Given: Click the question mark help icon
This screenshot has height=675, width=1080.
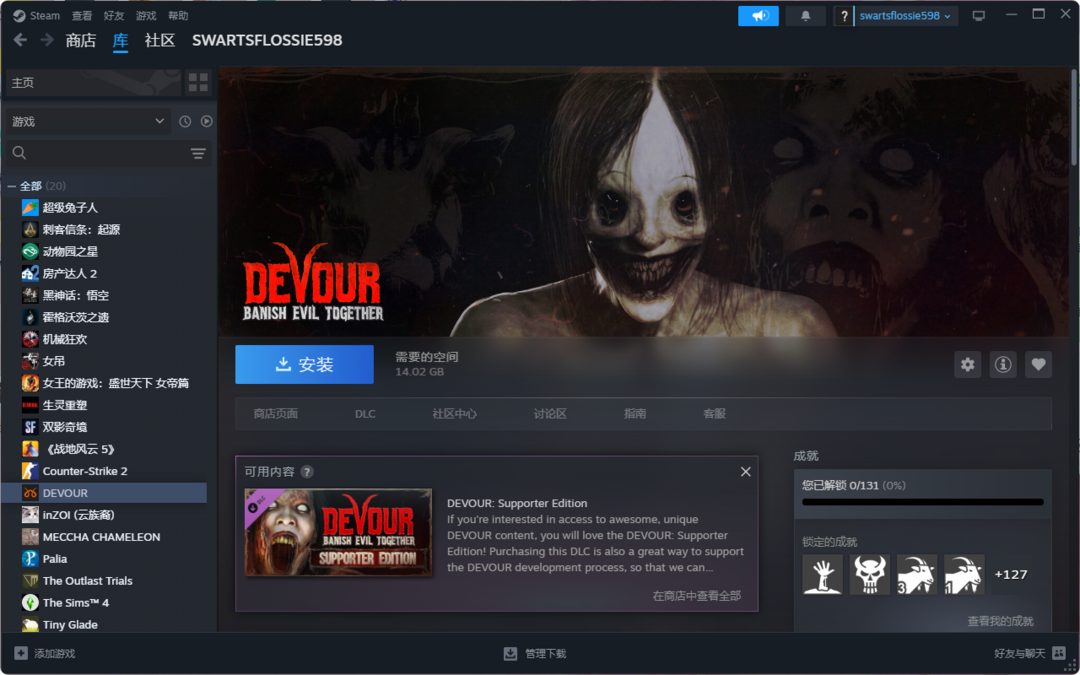Looking at the screenshot, I should 844,16.
